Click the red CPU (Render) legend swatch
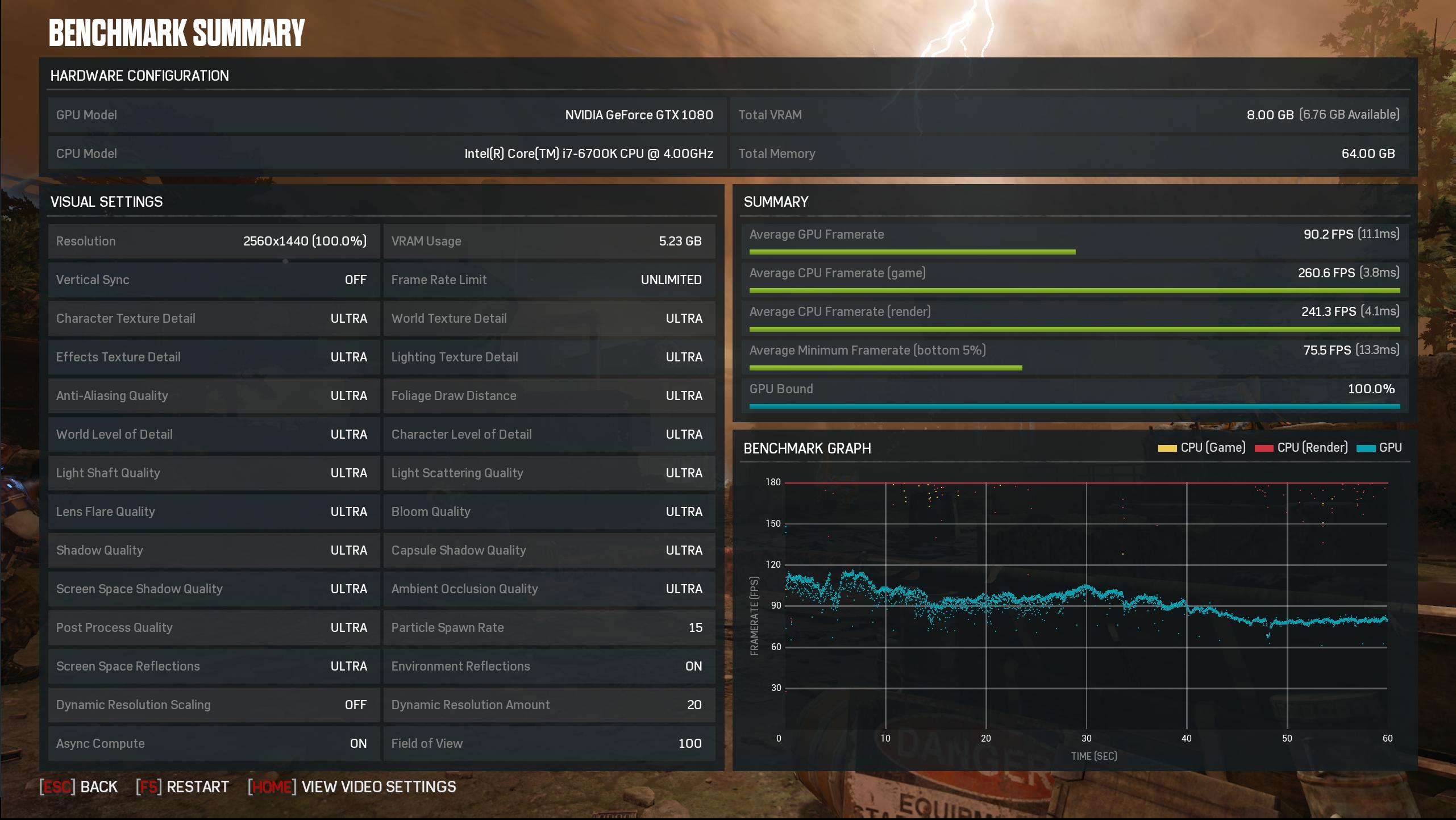1456x820 pixels. click(1263, 448)
